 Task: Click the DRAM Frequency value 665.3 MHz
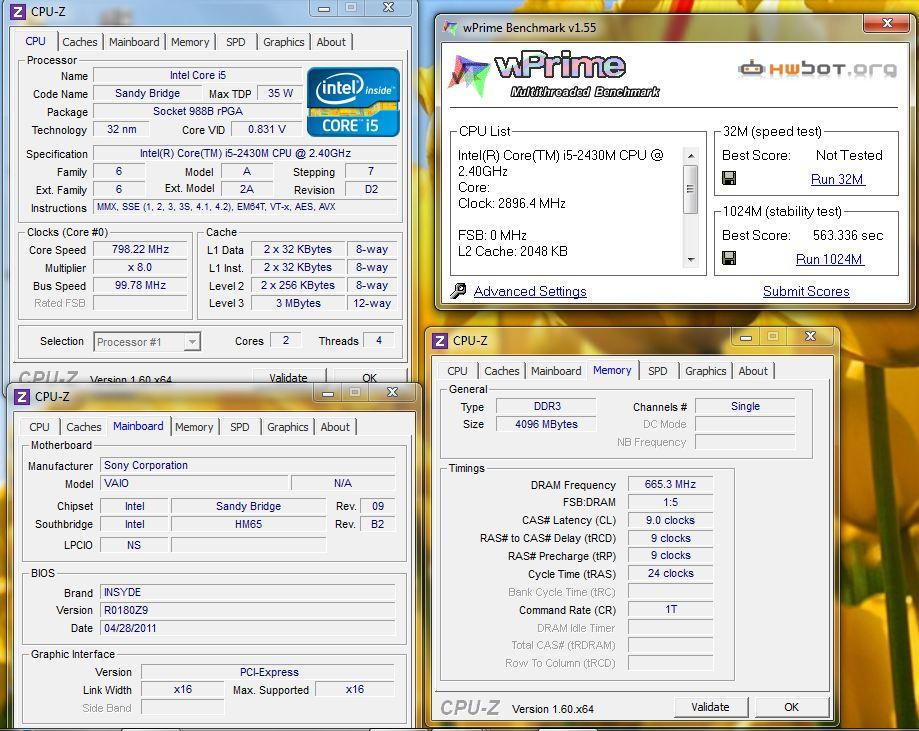point(670,484)
